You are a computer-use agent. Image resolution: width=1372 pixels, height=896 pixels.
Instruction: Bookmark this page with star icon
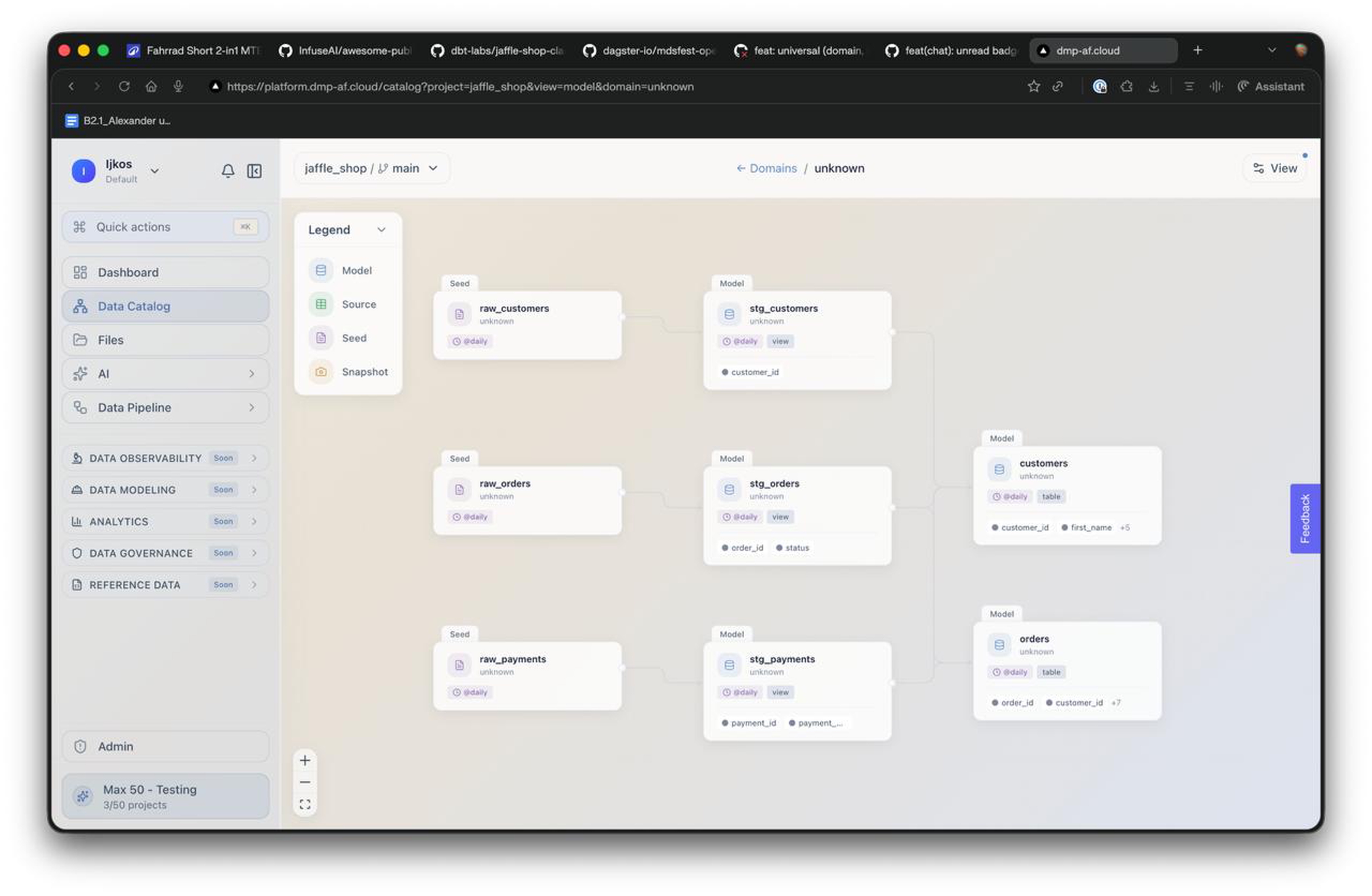click(1034, 87)
